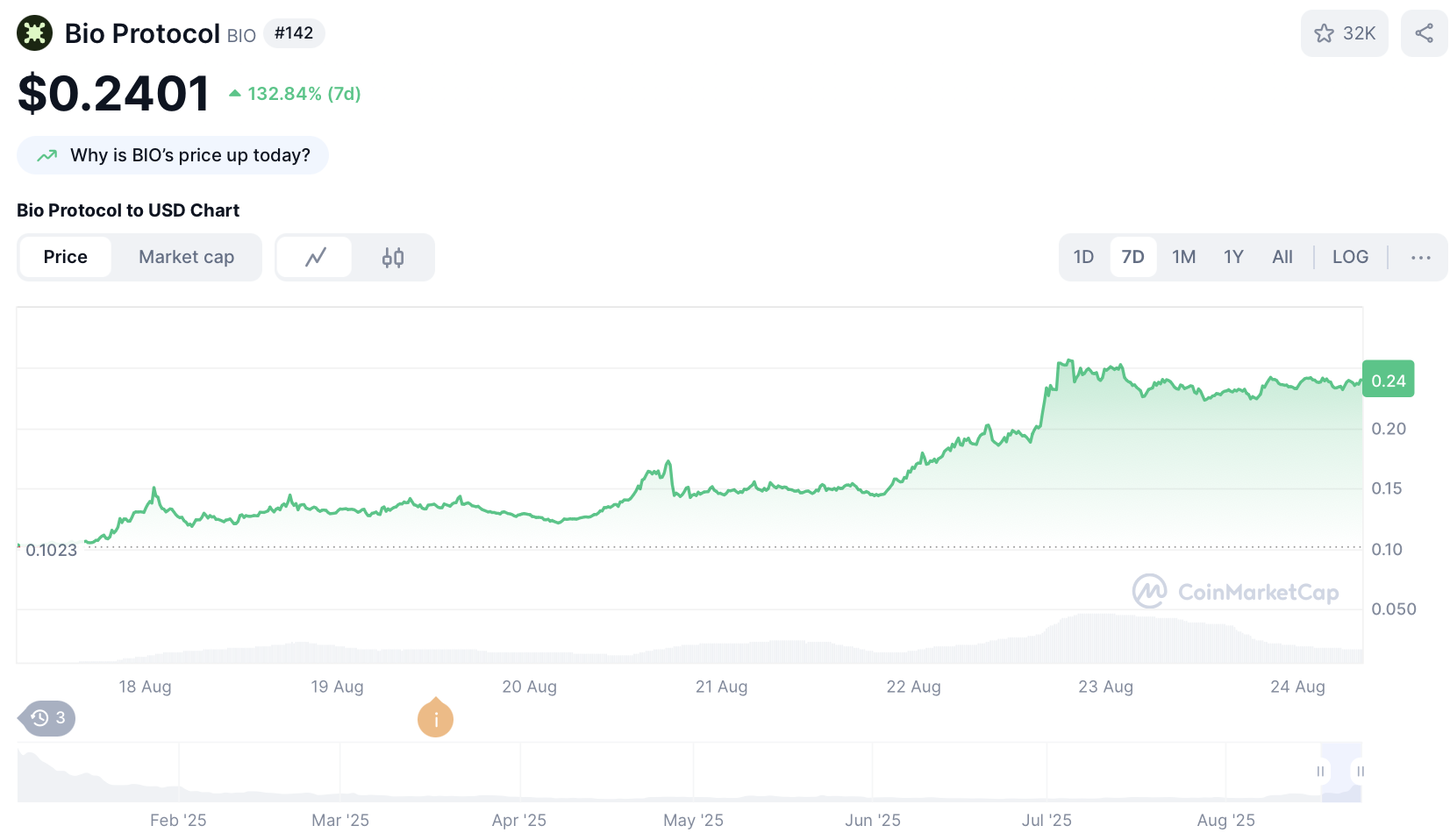Click the orange info event marker
This screenshot has width=1450, height=840.
click(435, 719)
